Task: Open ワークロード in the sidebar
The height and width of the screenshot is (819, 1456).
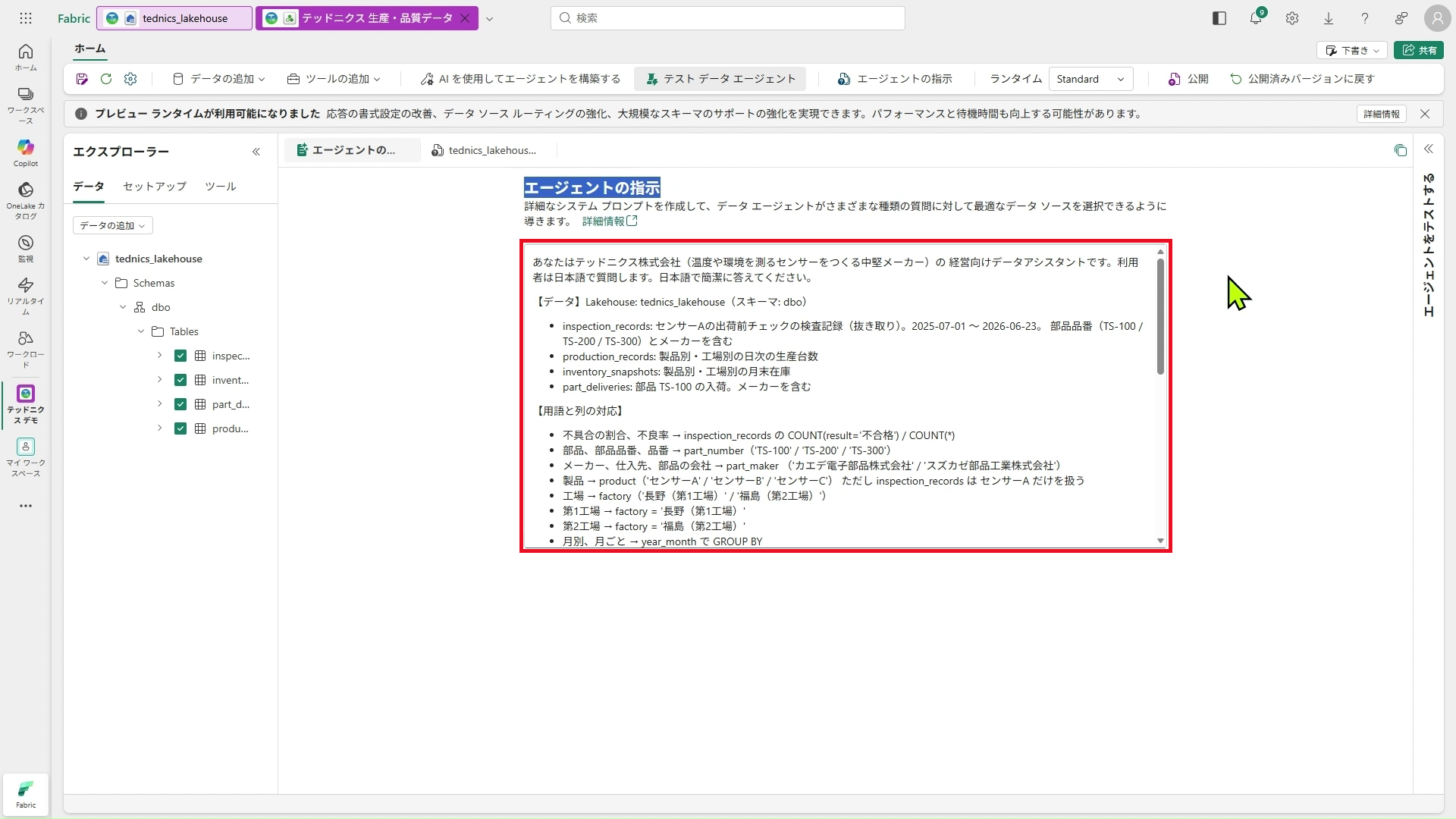Action: 26,349
